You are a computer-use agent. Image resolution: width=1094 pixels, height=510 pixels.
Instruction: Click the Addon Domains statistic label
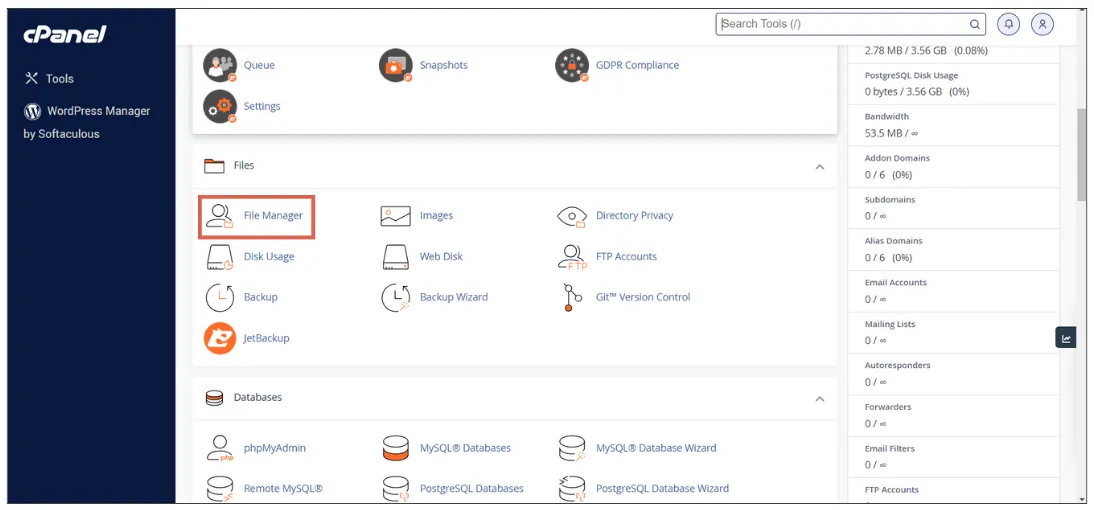coord(897,158)
